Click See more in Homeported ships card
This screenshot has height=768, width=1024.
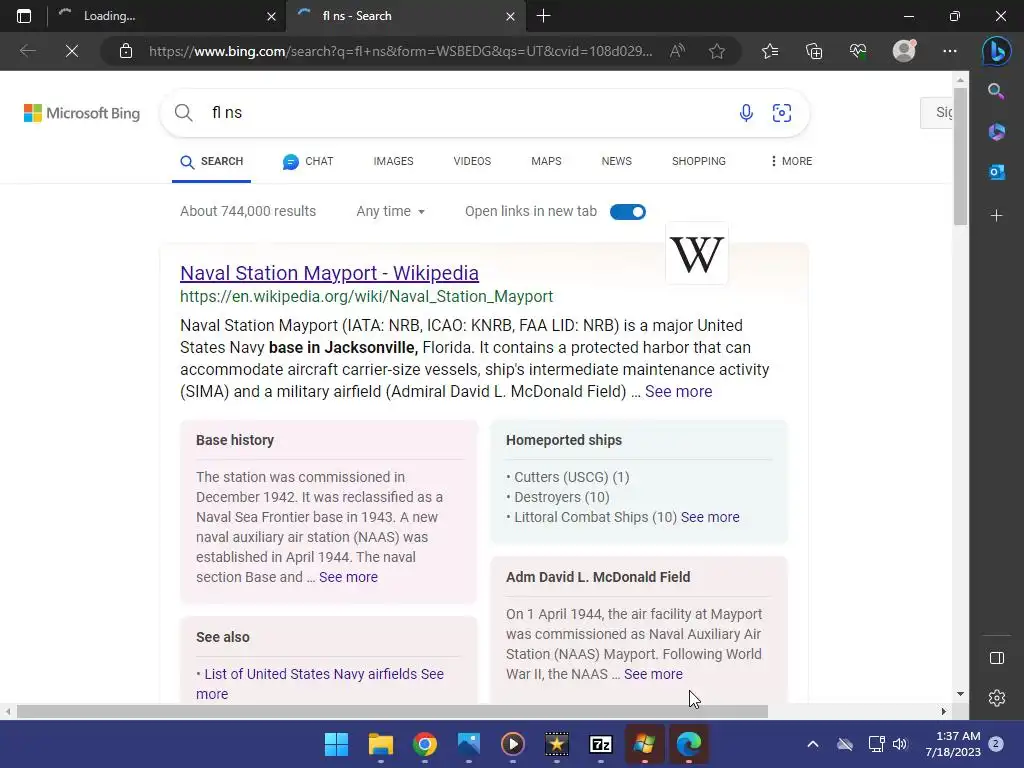(710, 517)
